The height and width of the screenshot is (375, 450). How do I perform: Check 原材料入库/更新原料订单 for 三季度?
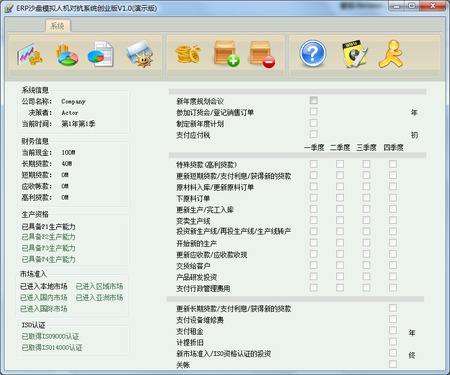(x=366, y=186)
